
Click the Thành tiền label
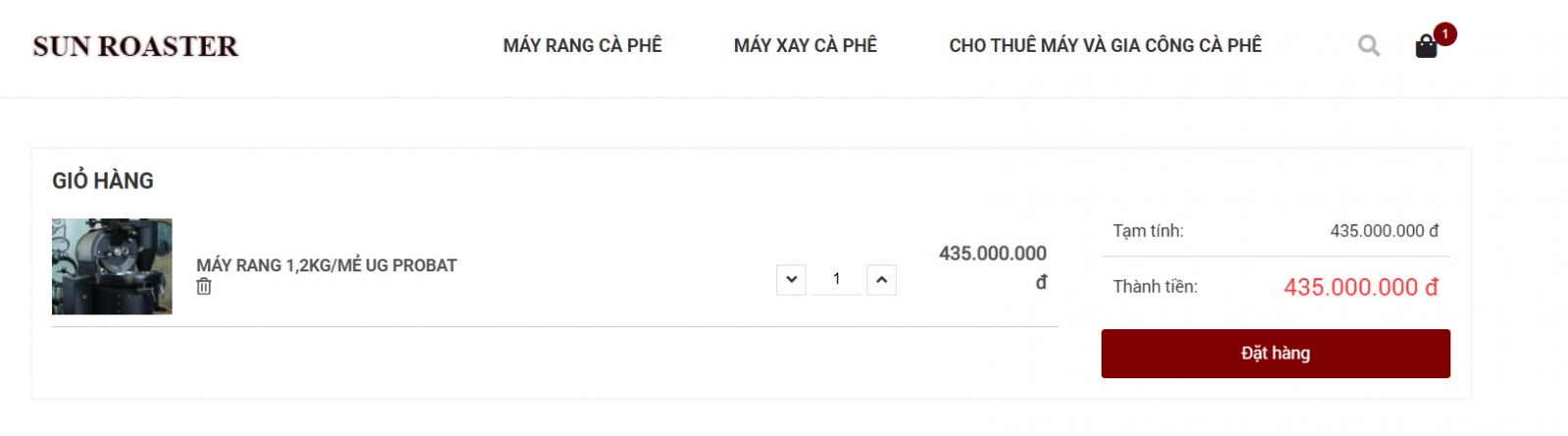1154,287
